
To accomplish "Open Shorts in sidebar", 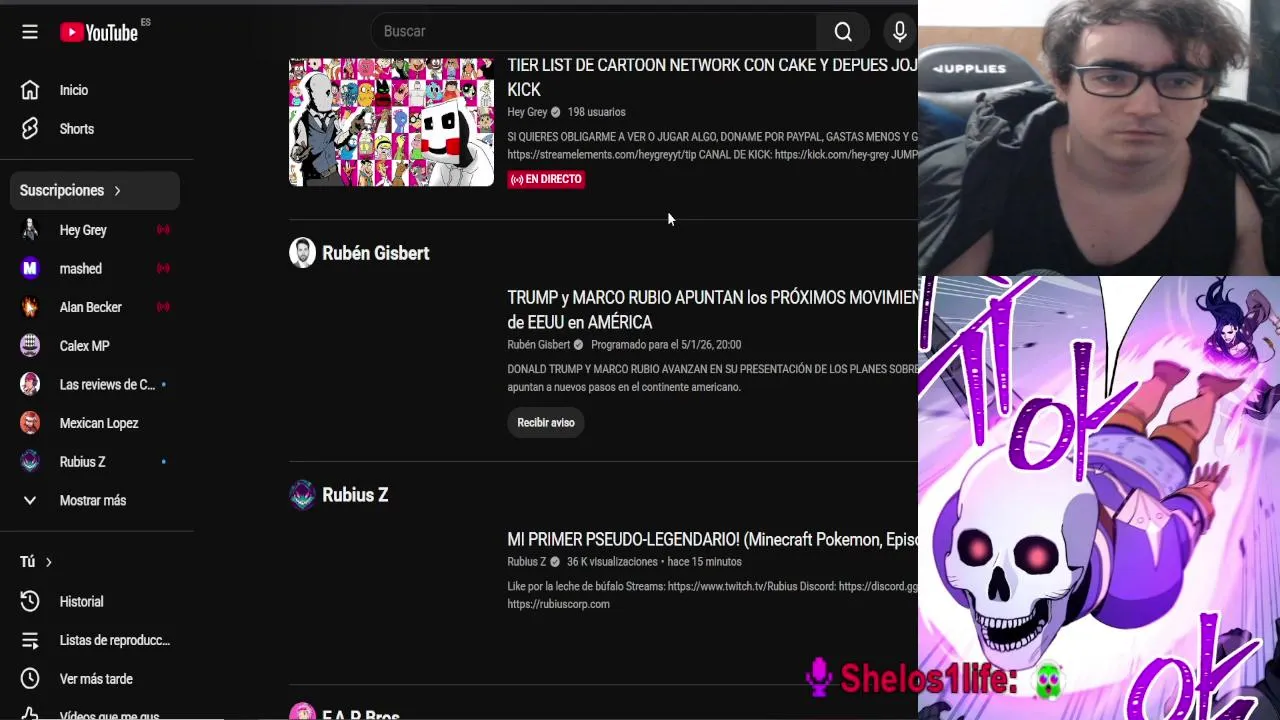I will (x=96, y=129).
